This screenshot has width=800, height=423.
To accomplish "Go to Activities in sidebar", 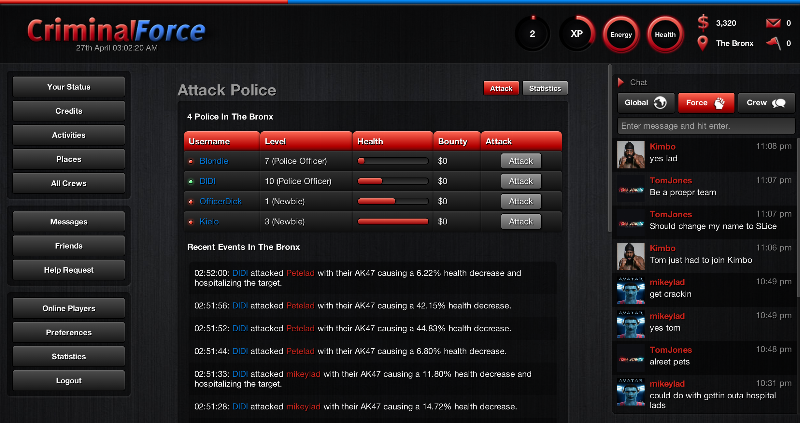I will 69,135.
